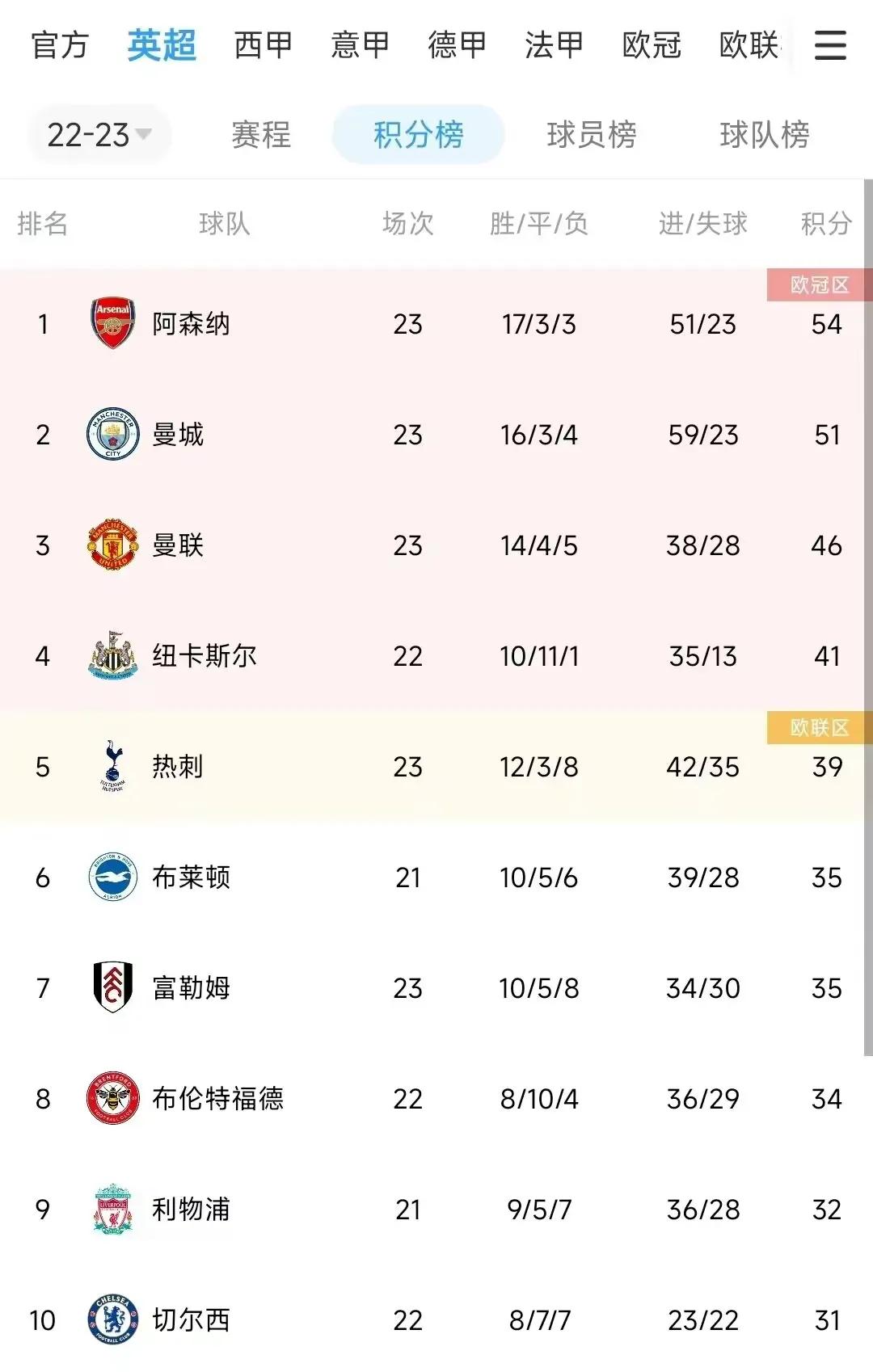Screen dimensions: 873x1372
Task: Click the Tottenham Hotspur crest
Action: click(113, 768)
